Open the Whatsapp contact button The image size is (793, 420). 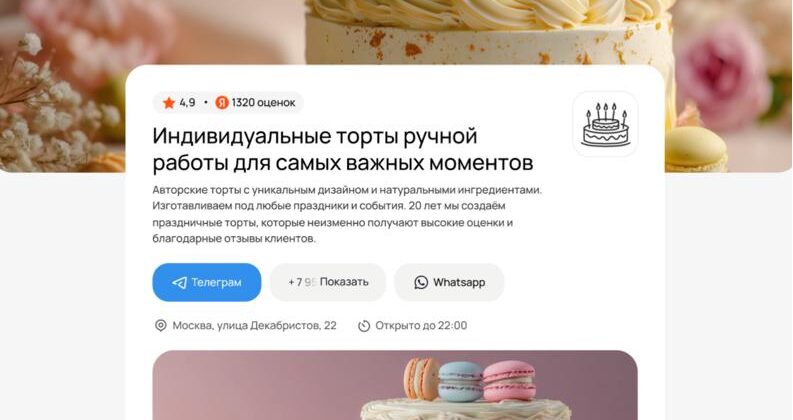point(449,282)
